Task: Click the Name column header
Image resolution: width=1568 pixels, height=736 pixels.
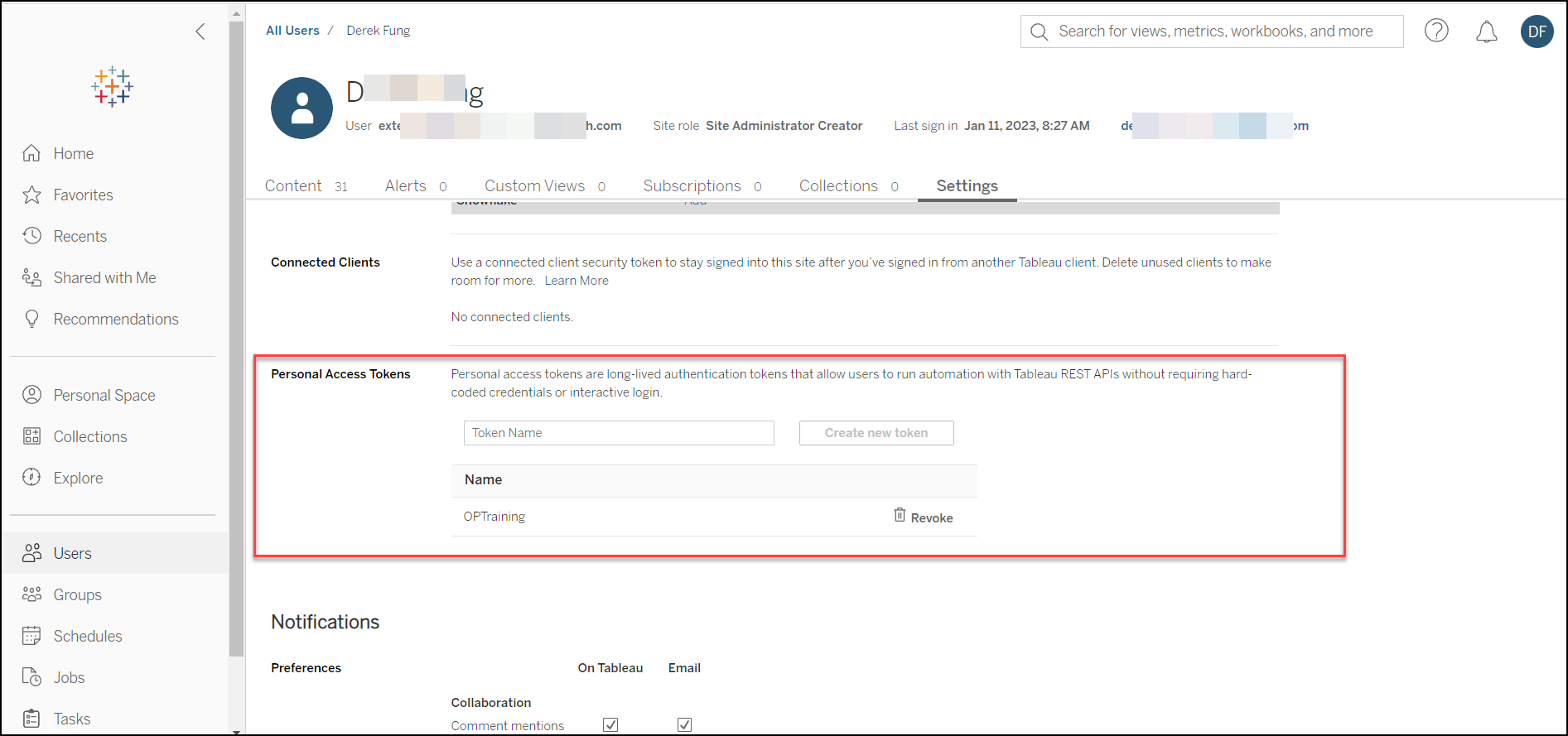Action: click(483, 480)
